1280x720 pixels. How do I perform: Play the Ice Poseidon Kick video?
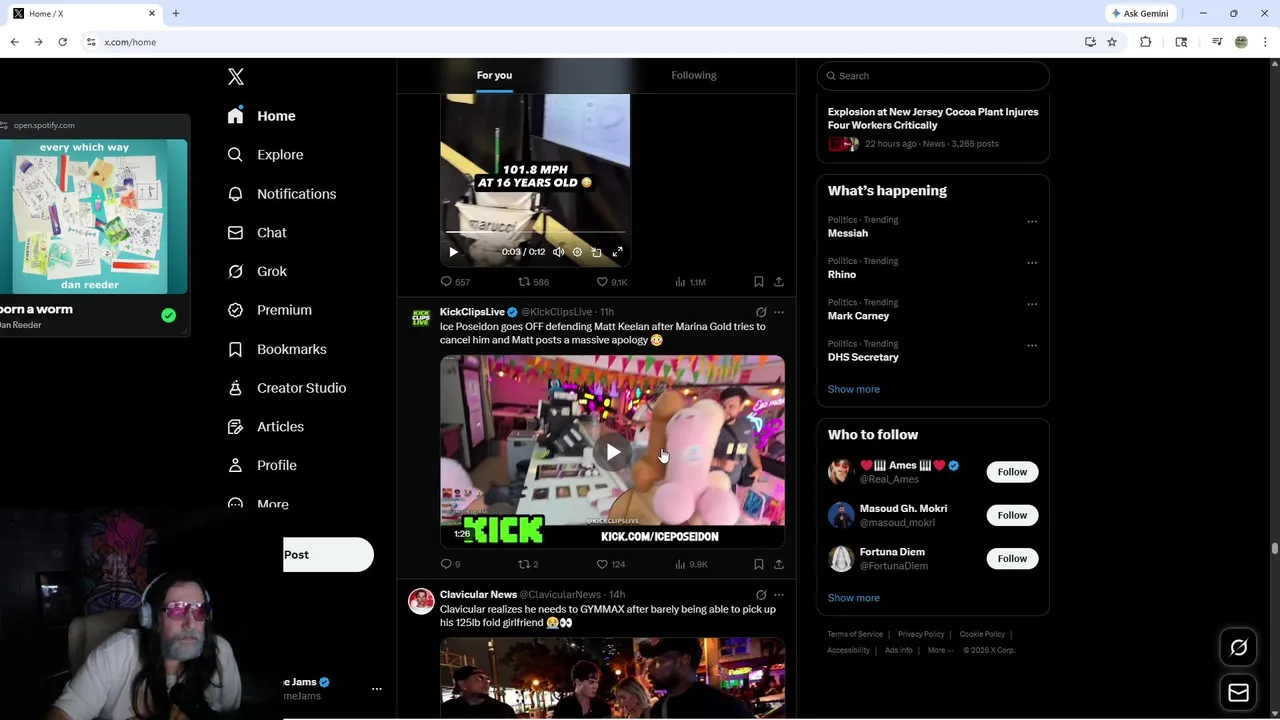tap(612, 452)
